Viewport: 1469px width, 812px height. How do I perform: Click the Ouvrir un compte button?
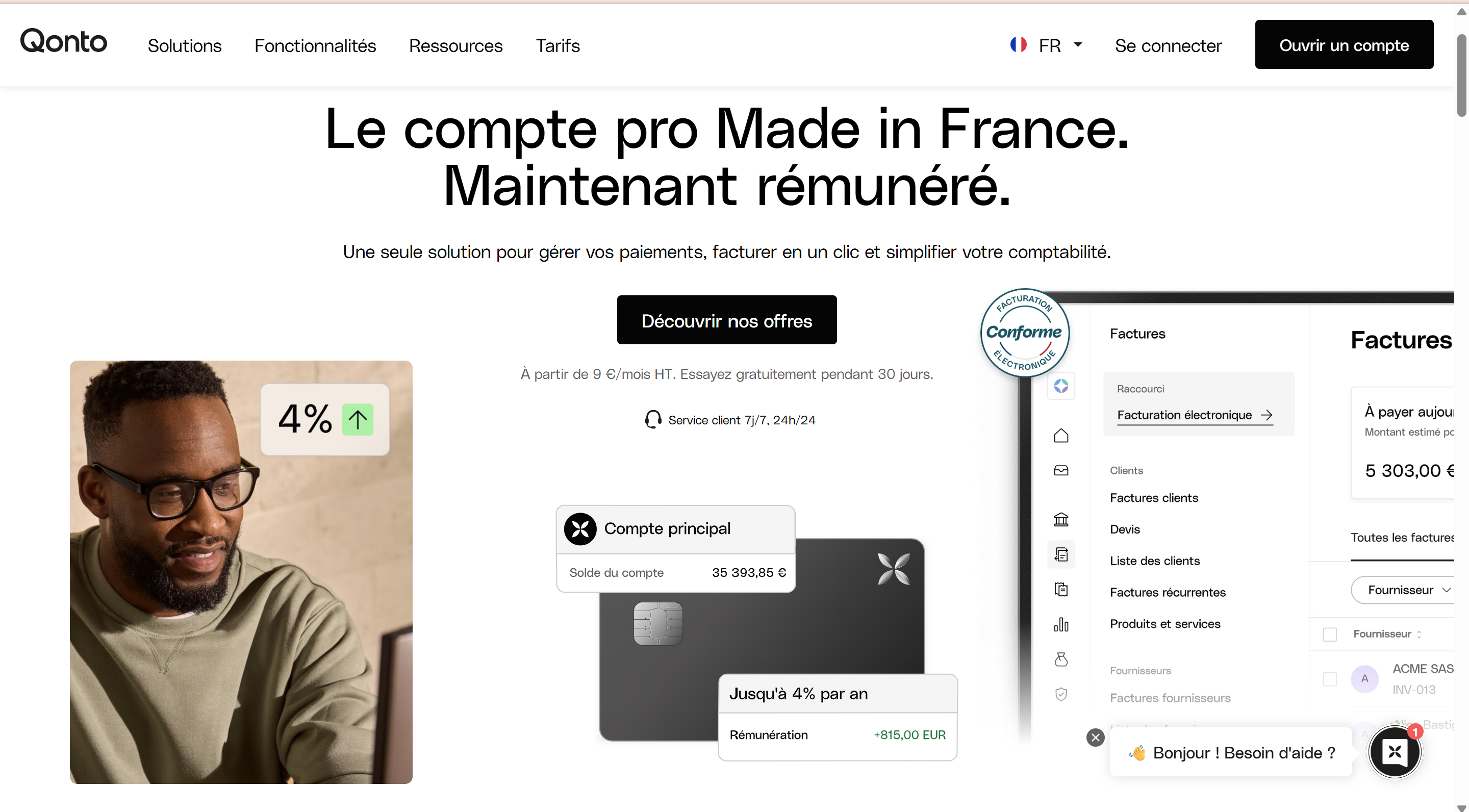[1344, 44]
